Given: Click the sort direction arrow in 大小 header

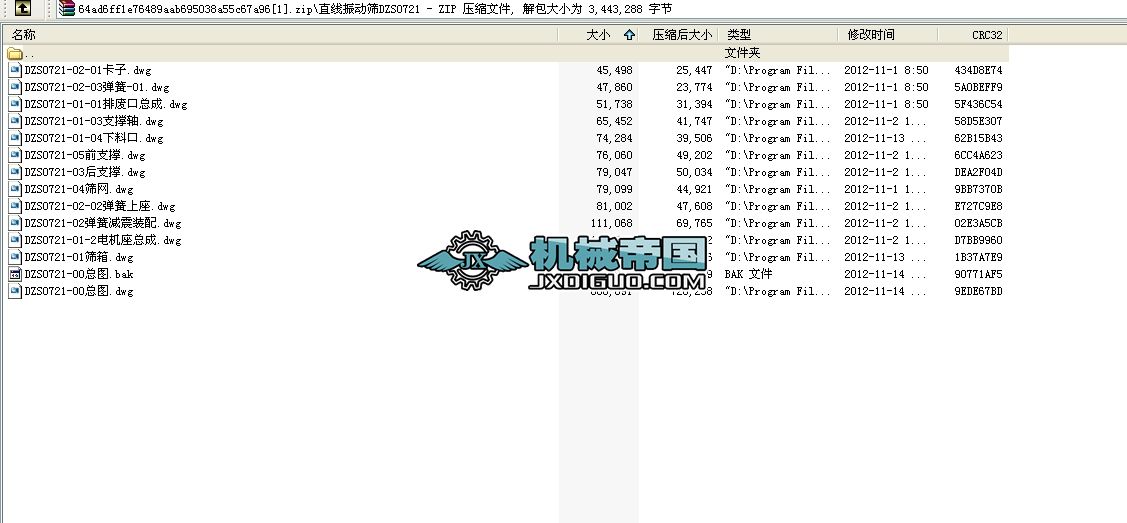Looking at the screenshot, I should (x=630, y=34).
